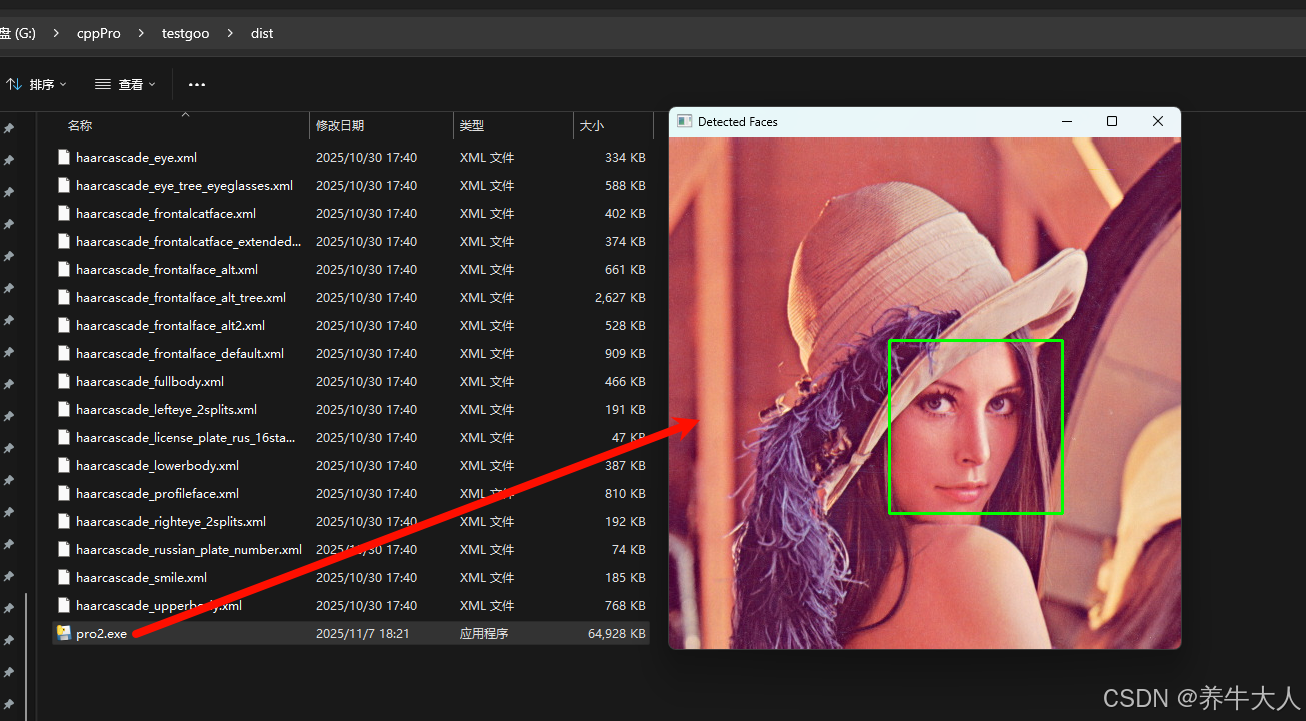
Task: Click the 应用程序 type cell
Action: click(x=484, y=634)
